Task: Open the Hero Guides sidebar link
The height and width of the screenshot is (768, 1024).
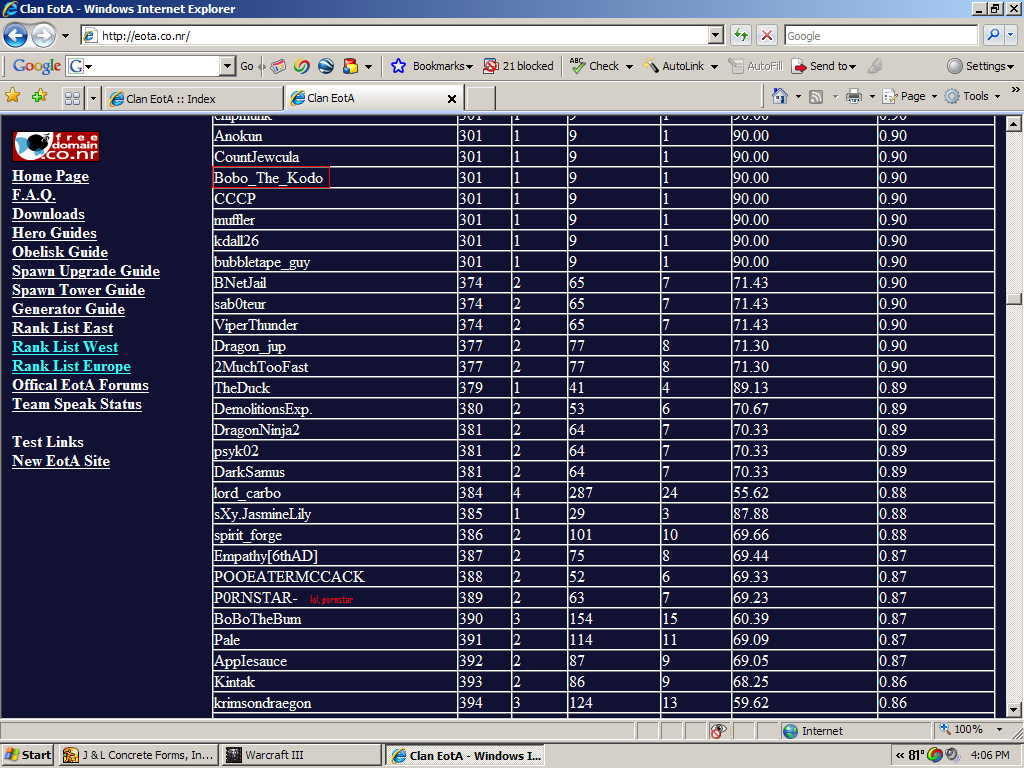Action: tap(54, 233)
